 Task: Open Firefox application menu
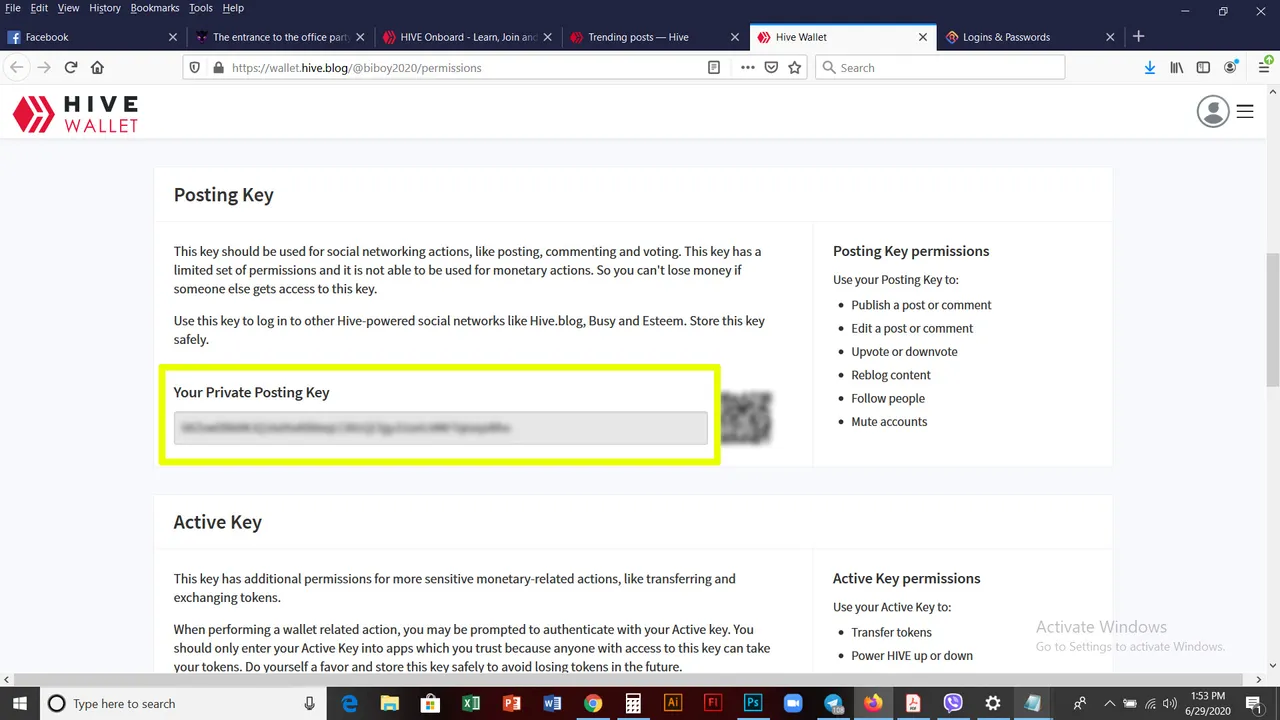tap(1264, 68)
